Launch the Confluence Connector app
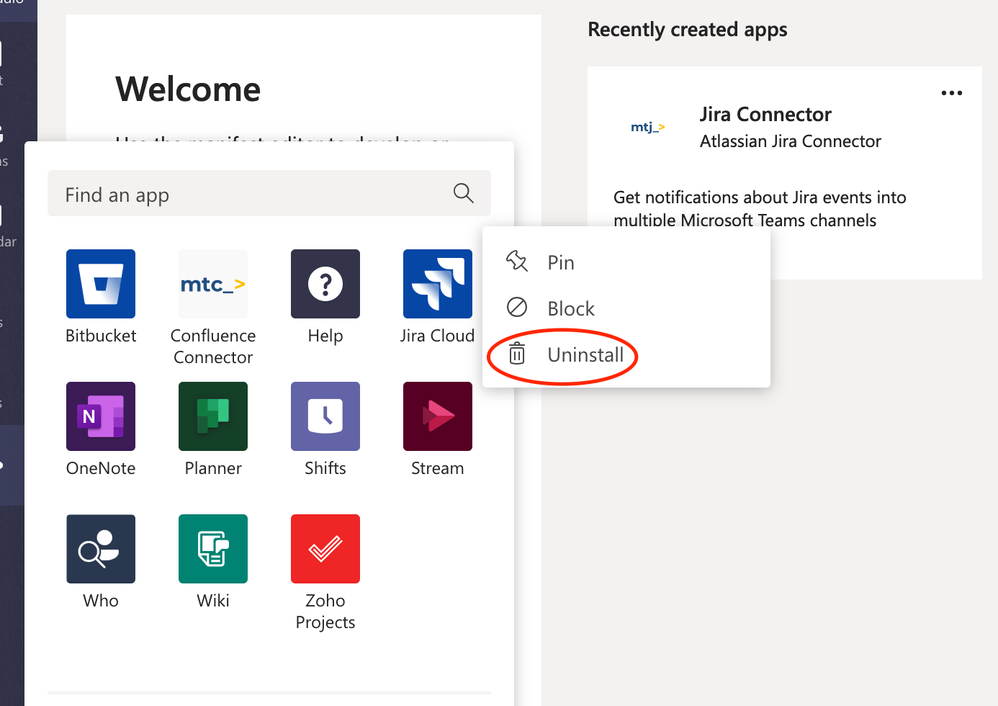The image size is (998, 706). tap(213, 284)
